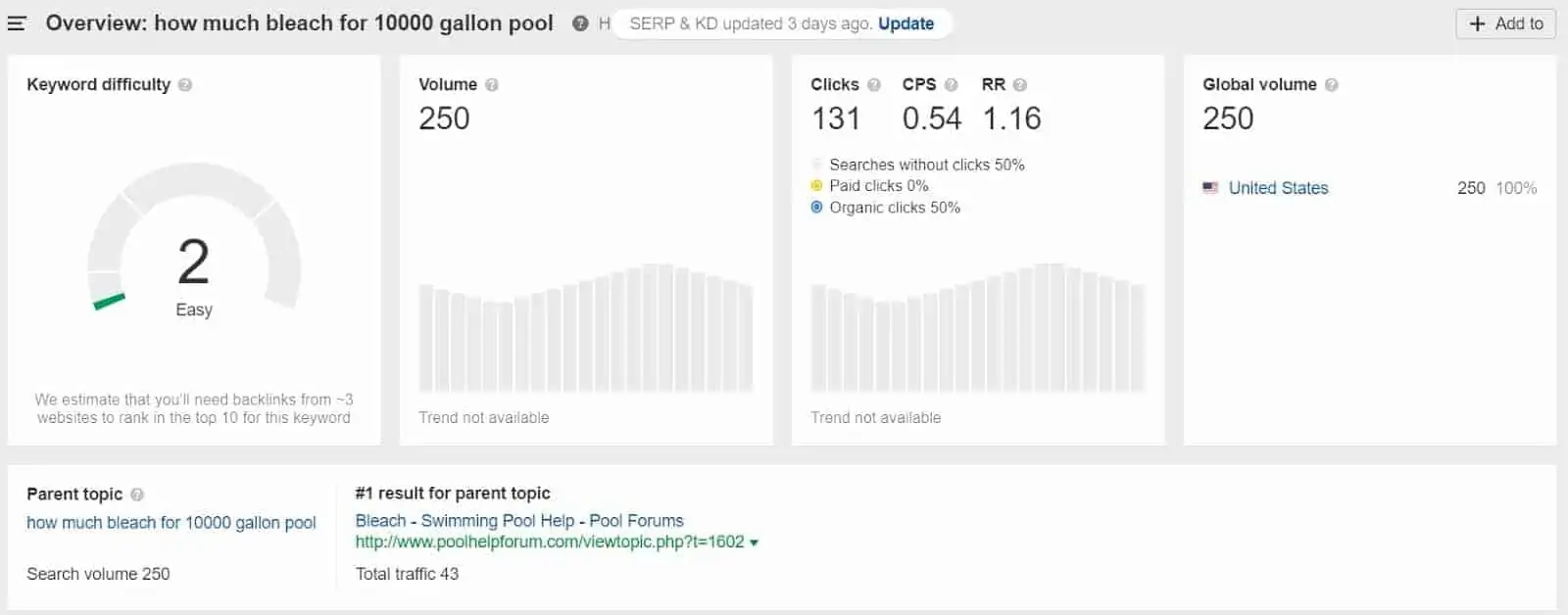The image size is (1568, 615).
Task: Click the Global volume value 250
Action: pyautogui.click(x=1228, y=118)
